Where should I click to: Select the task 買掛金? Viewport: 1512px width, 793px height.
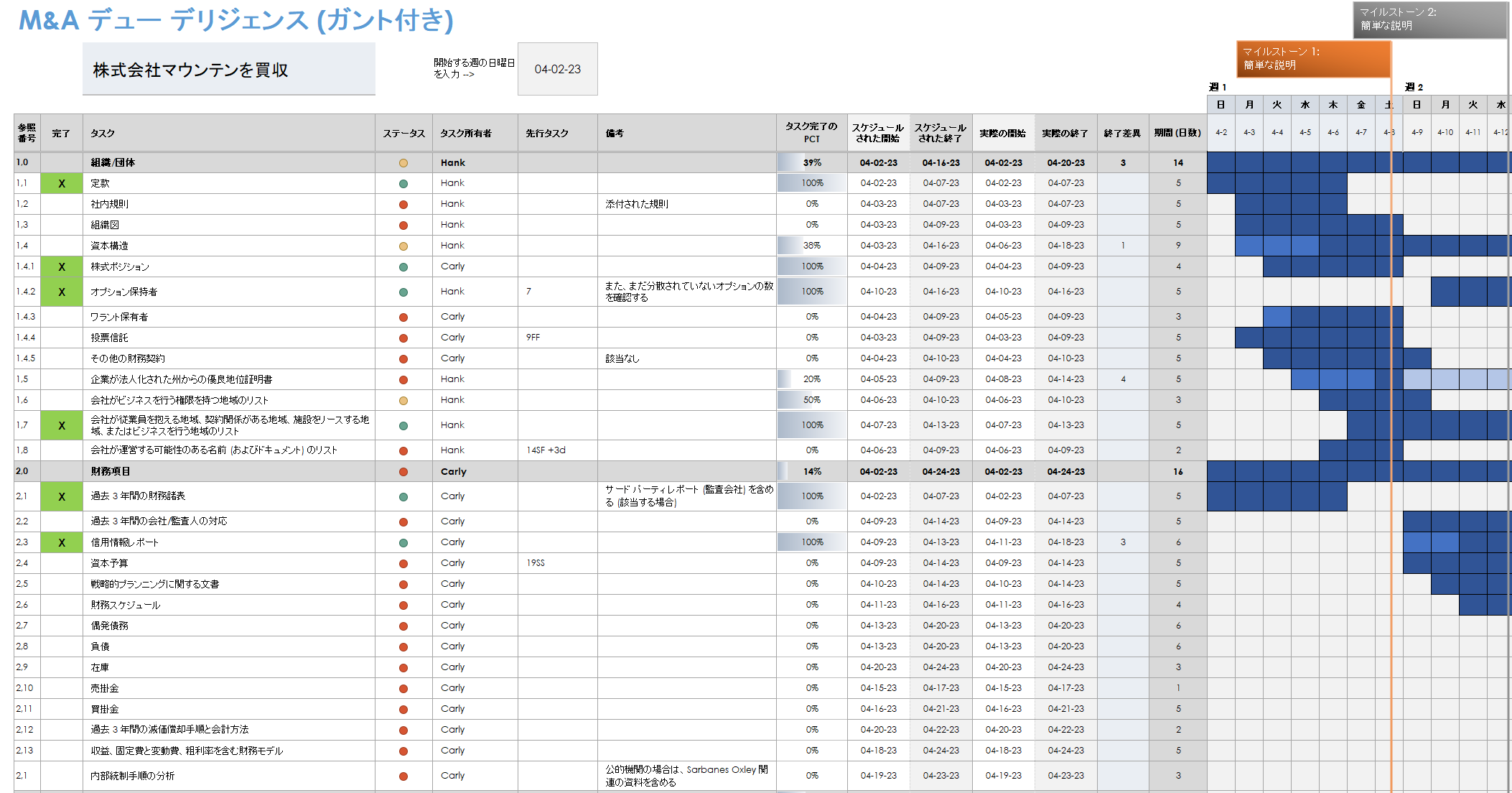point(105,709)
